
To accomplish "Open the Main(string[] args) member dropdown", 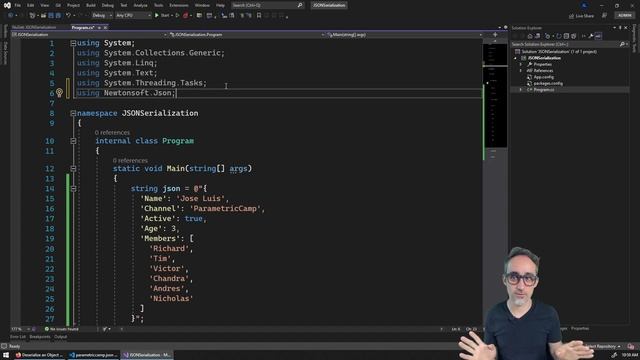I will pyautogui.click(x=404, y=35).
